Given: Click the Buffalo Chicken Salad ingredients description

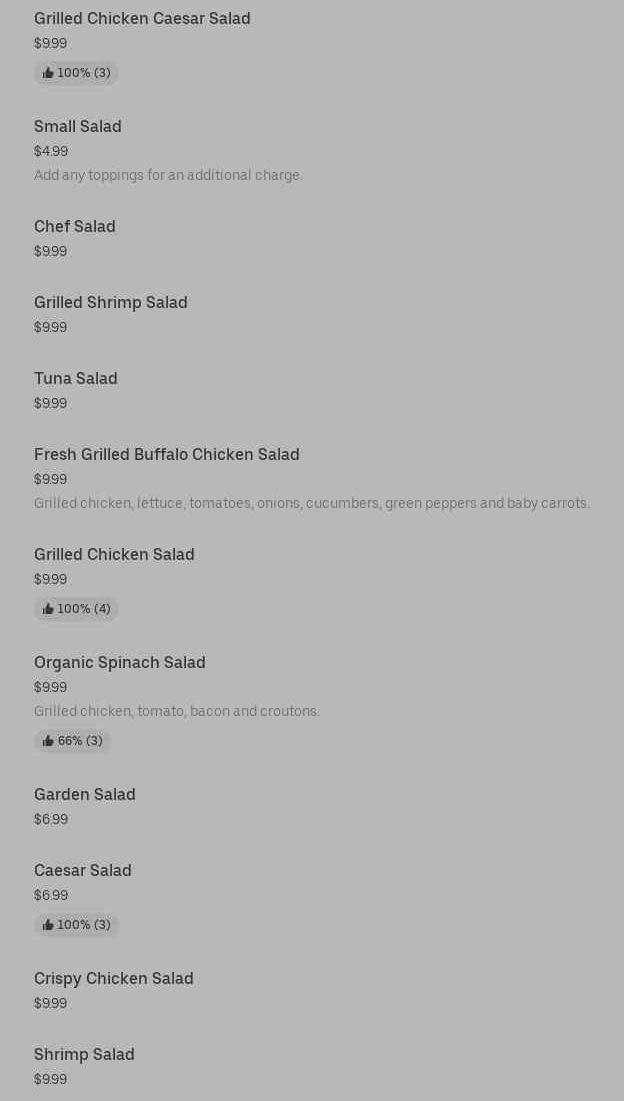Looking at the screenshot, I should [x=312, y=503].
